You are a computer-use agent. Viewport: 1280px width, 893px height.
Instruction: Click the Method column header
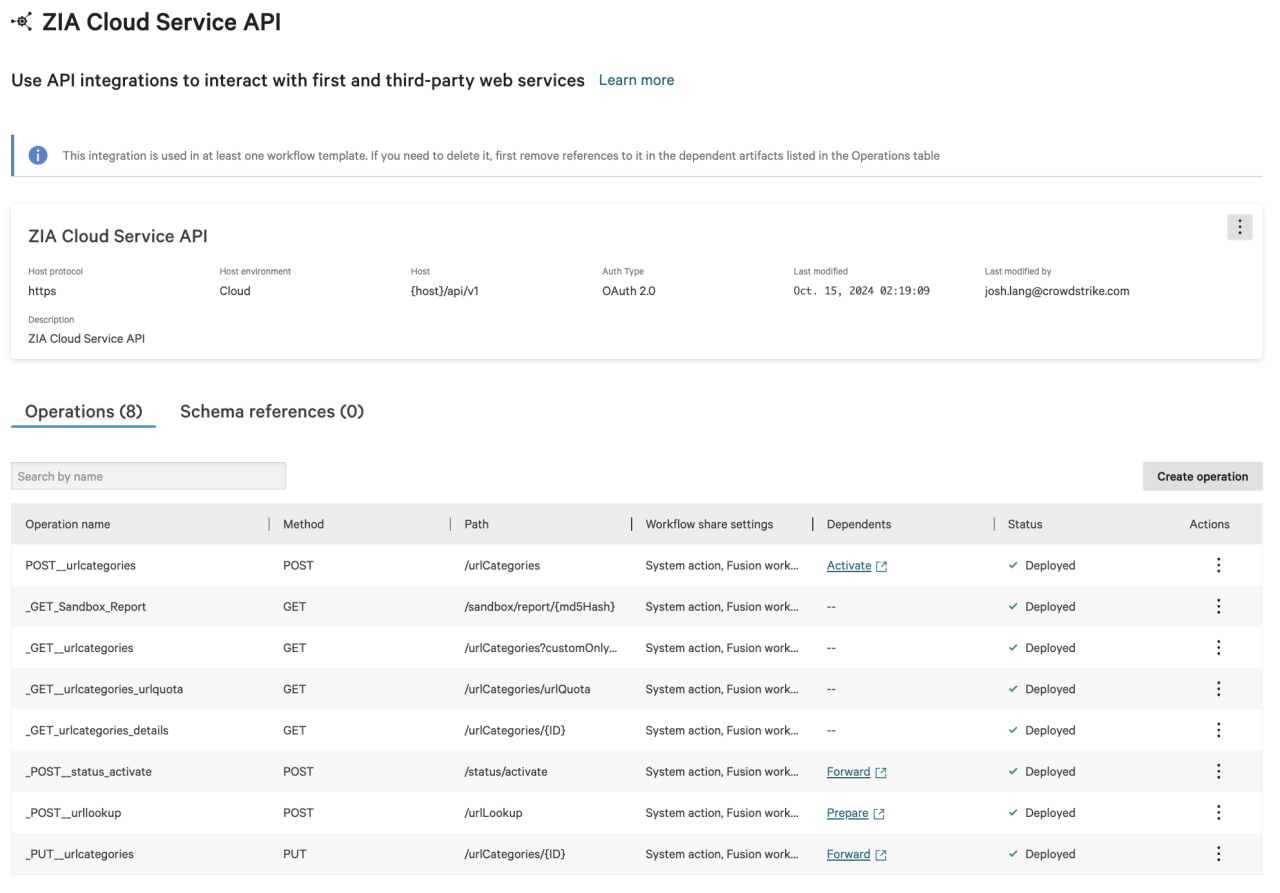click(303, 524)
